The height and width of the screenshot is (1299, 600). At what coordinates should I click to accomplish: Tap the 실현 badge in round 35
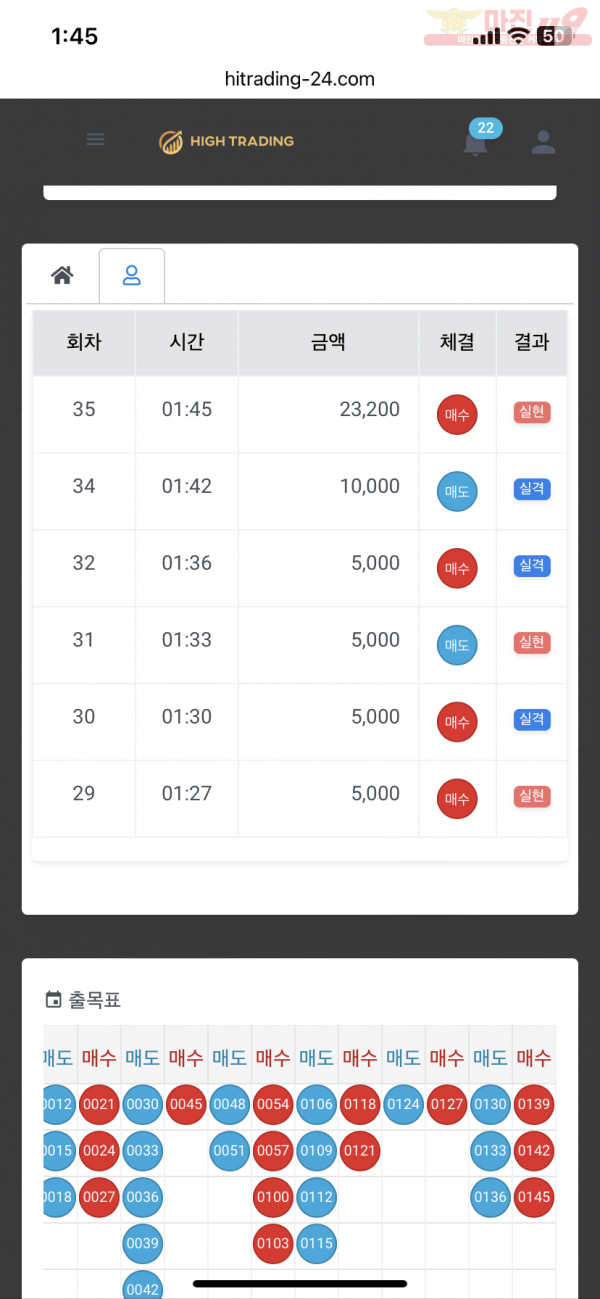pyautogui.click(x=532, y=412)
